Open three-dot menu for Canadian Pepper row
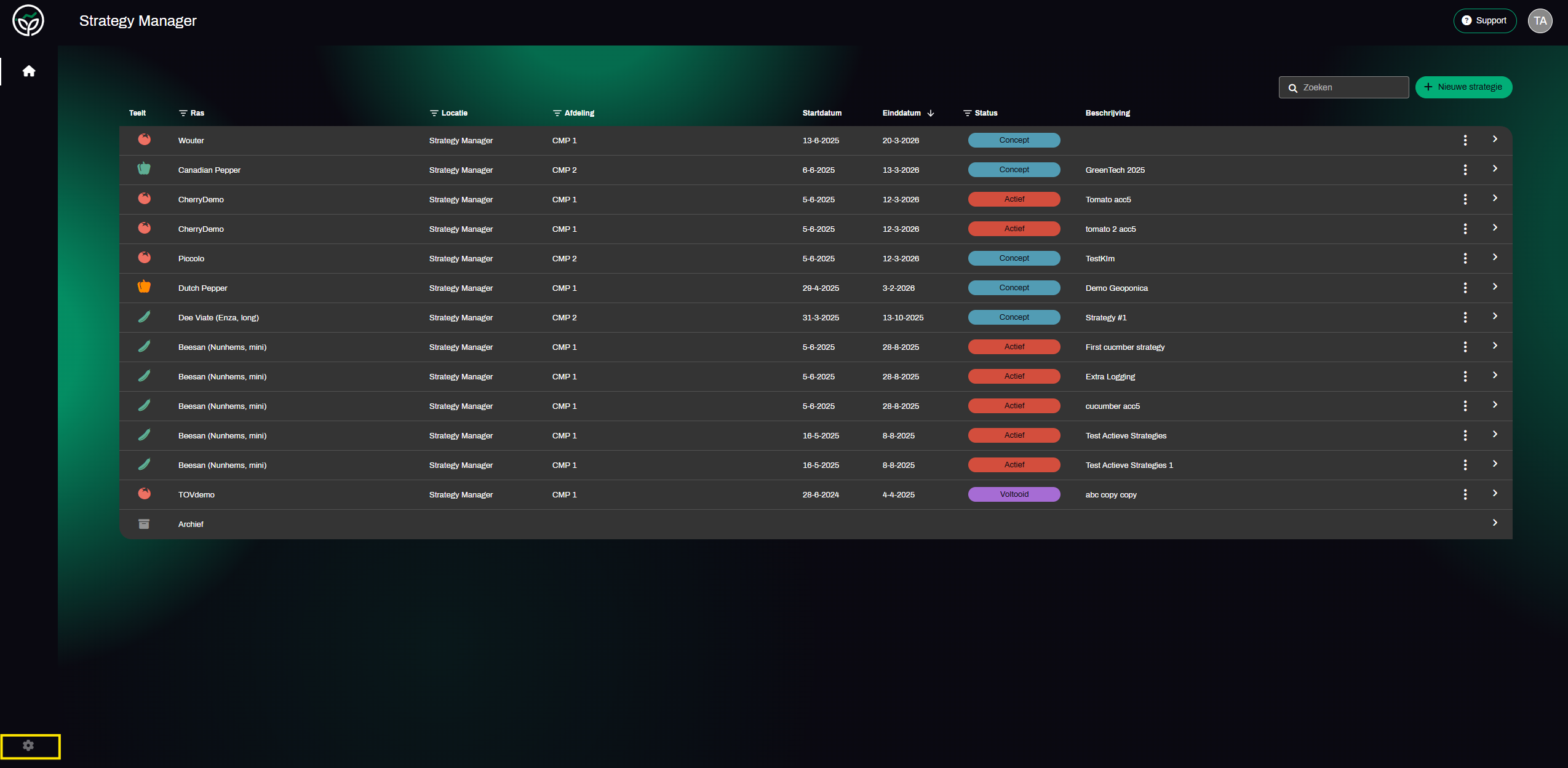 tap(1465, 170)
